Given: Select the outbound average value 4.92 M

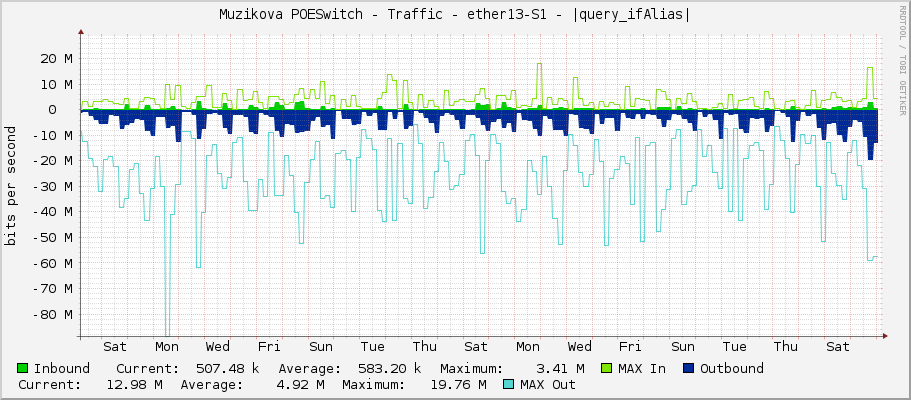Looking at the screenshot, I should [x=301, y=385].
